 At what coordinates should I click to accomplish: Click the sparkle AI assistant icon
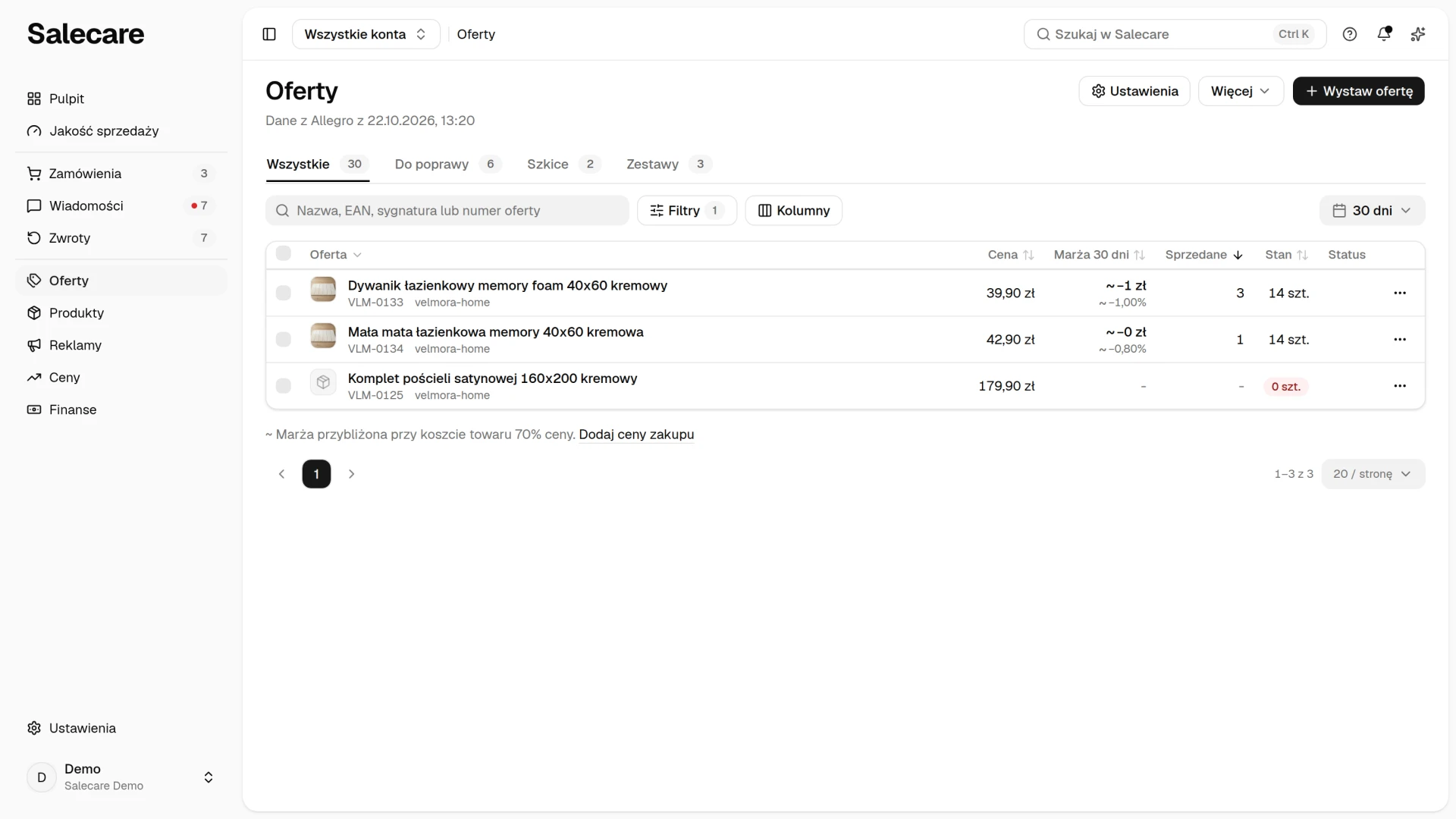(1418, 34)
